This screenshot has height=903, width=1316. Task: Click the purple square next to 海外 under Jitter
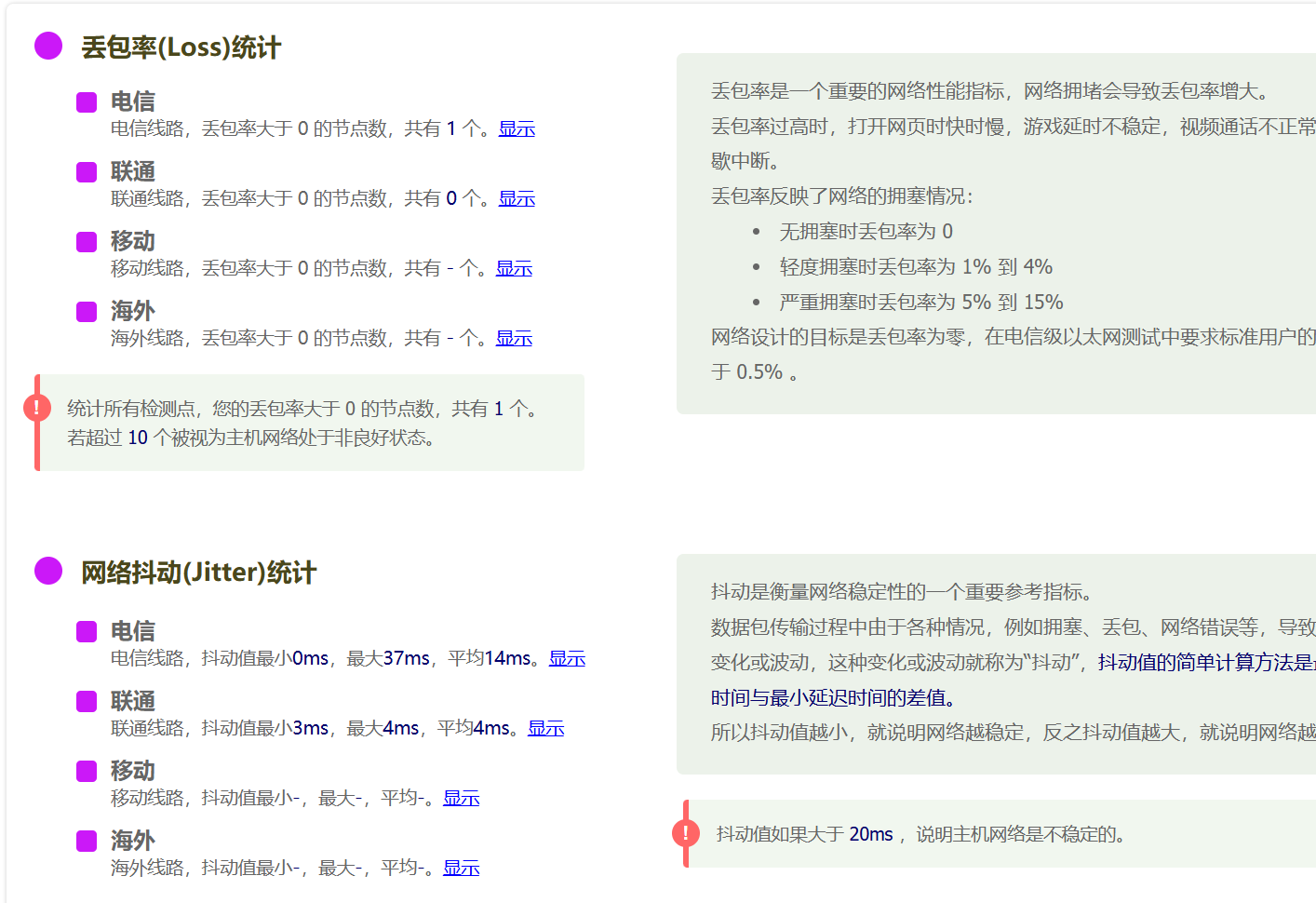click(87, 842)
